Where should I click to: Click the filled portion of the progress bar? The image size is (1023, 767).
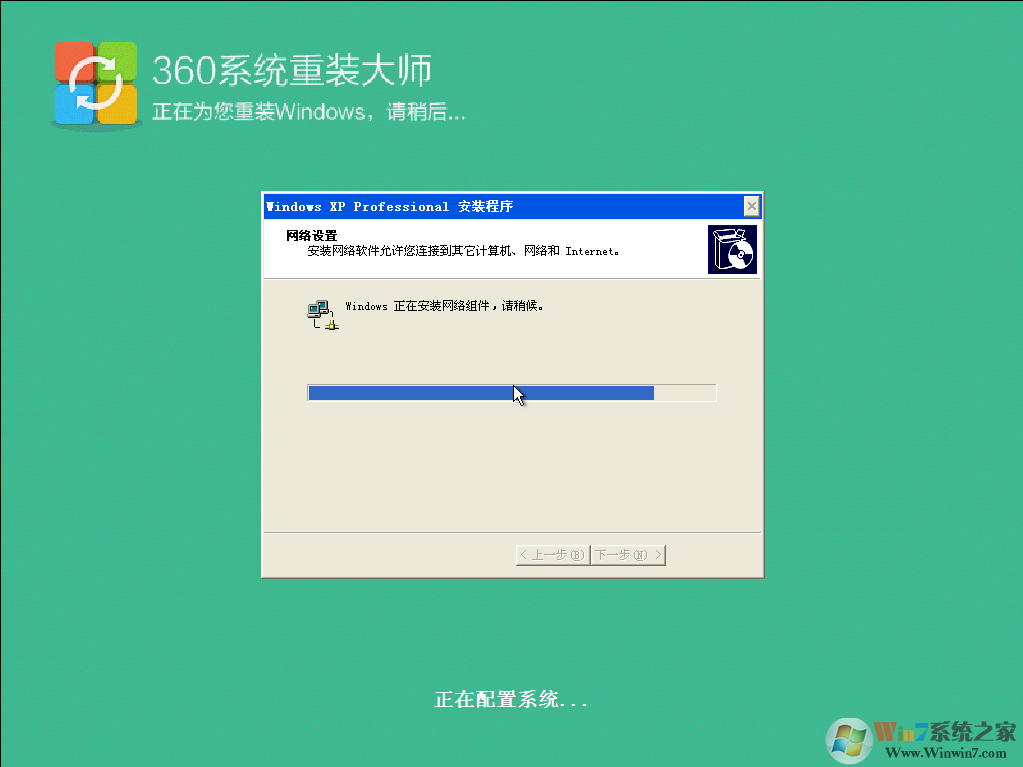(x=480, y=392)
